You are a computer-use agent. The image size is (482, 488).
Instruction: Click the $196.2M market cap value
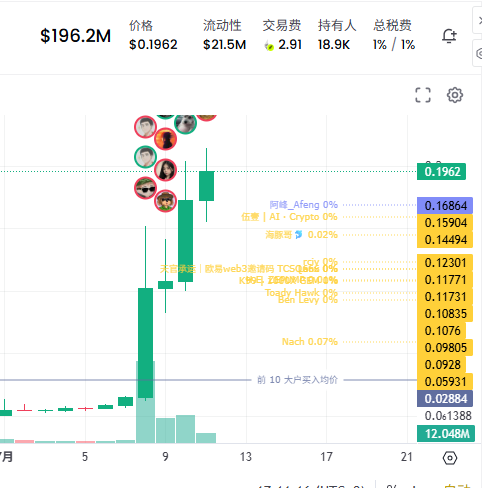[x=75, y=36]
